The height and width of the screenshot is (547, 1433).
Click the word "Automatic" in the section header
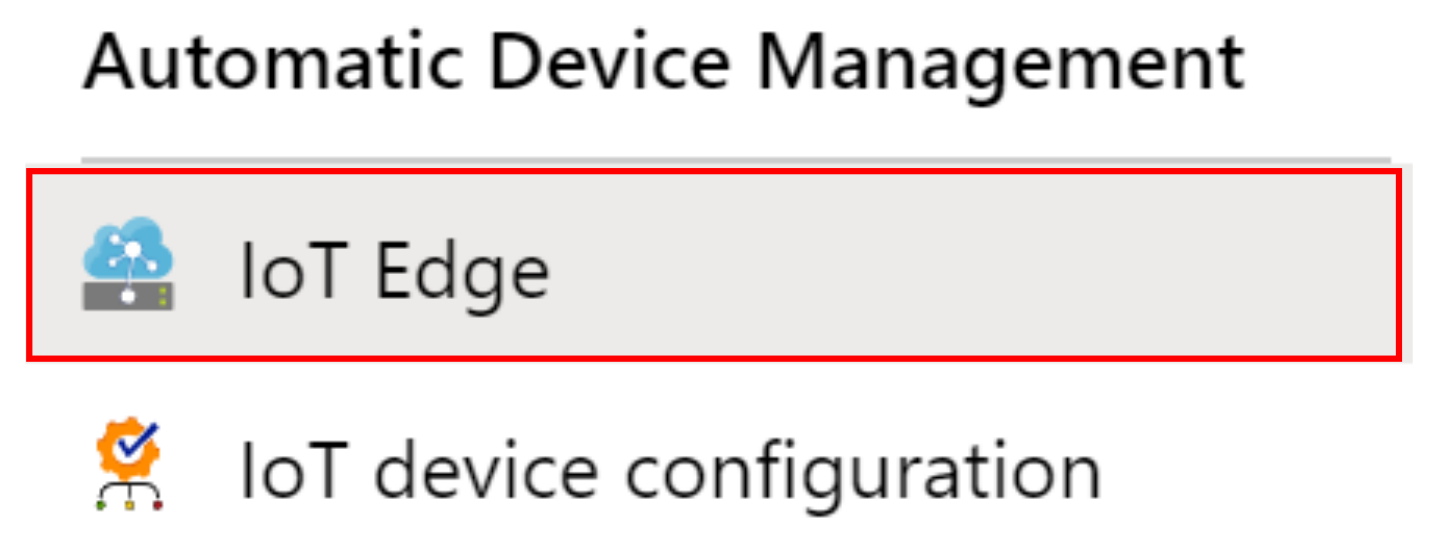pyautogui.click(x=271, y=63)
